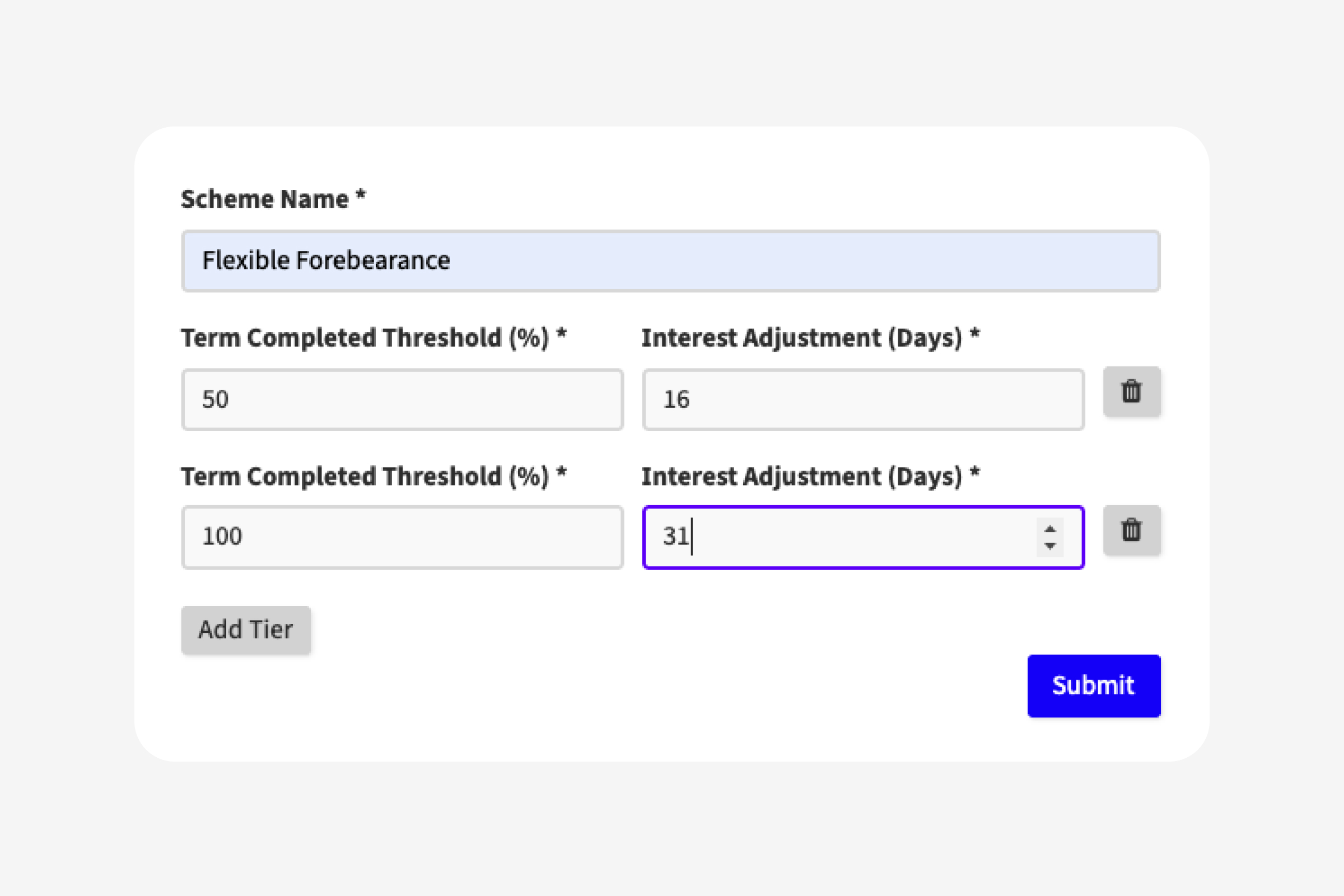Click the second tier's Interest Adjustment (Days) label

click(801, 477)
